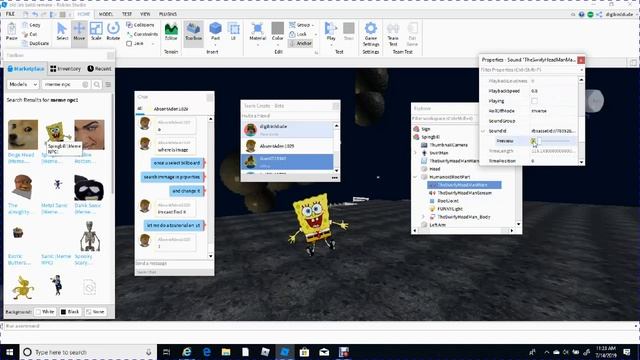
Task: Click the toolbox search magnifier icon
Action: tap(97, 84)
